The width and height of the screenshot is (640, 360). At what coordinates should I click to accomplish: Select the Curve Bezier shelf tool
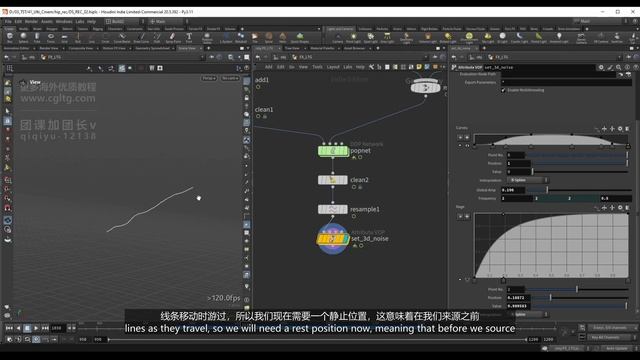click(x=122, y=38)
